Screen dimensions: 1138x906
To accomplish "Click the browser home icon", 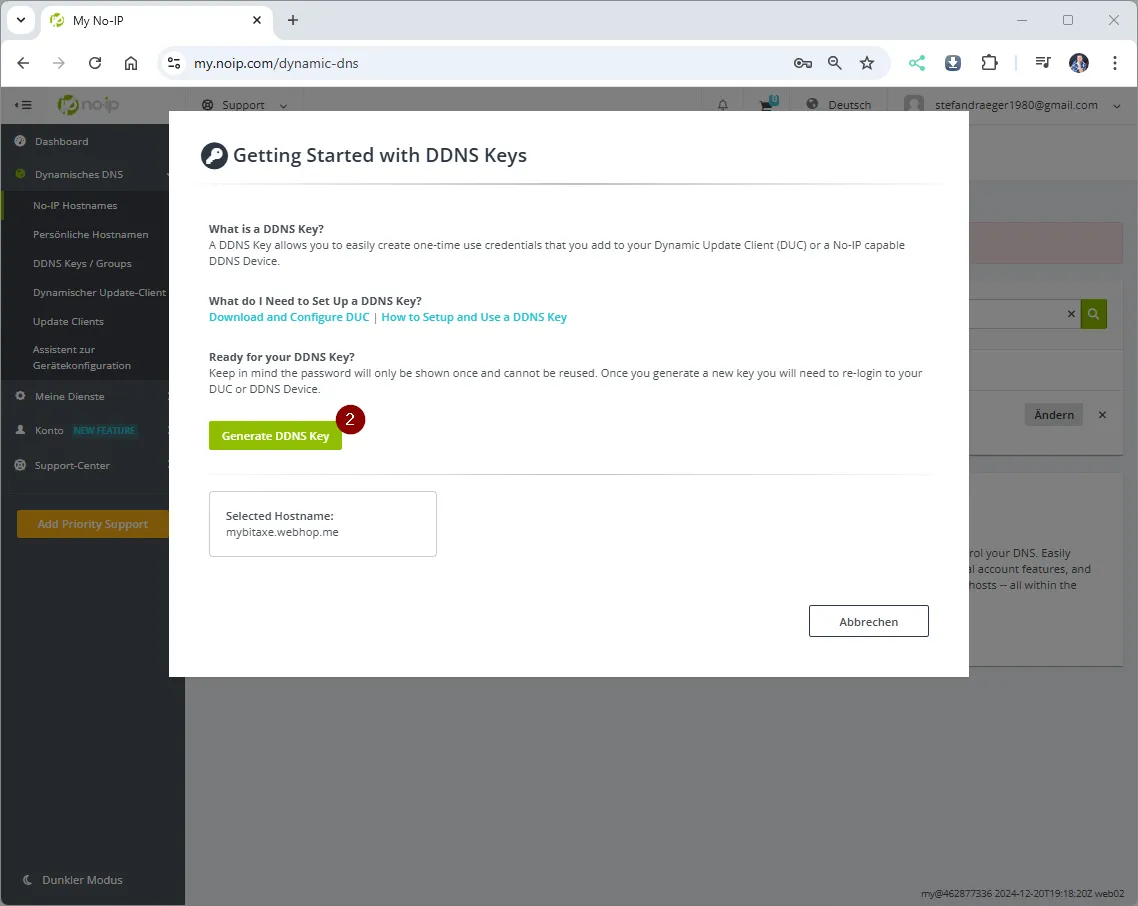I will pyautogui.click(x=131, y=63).
